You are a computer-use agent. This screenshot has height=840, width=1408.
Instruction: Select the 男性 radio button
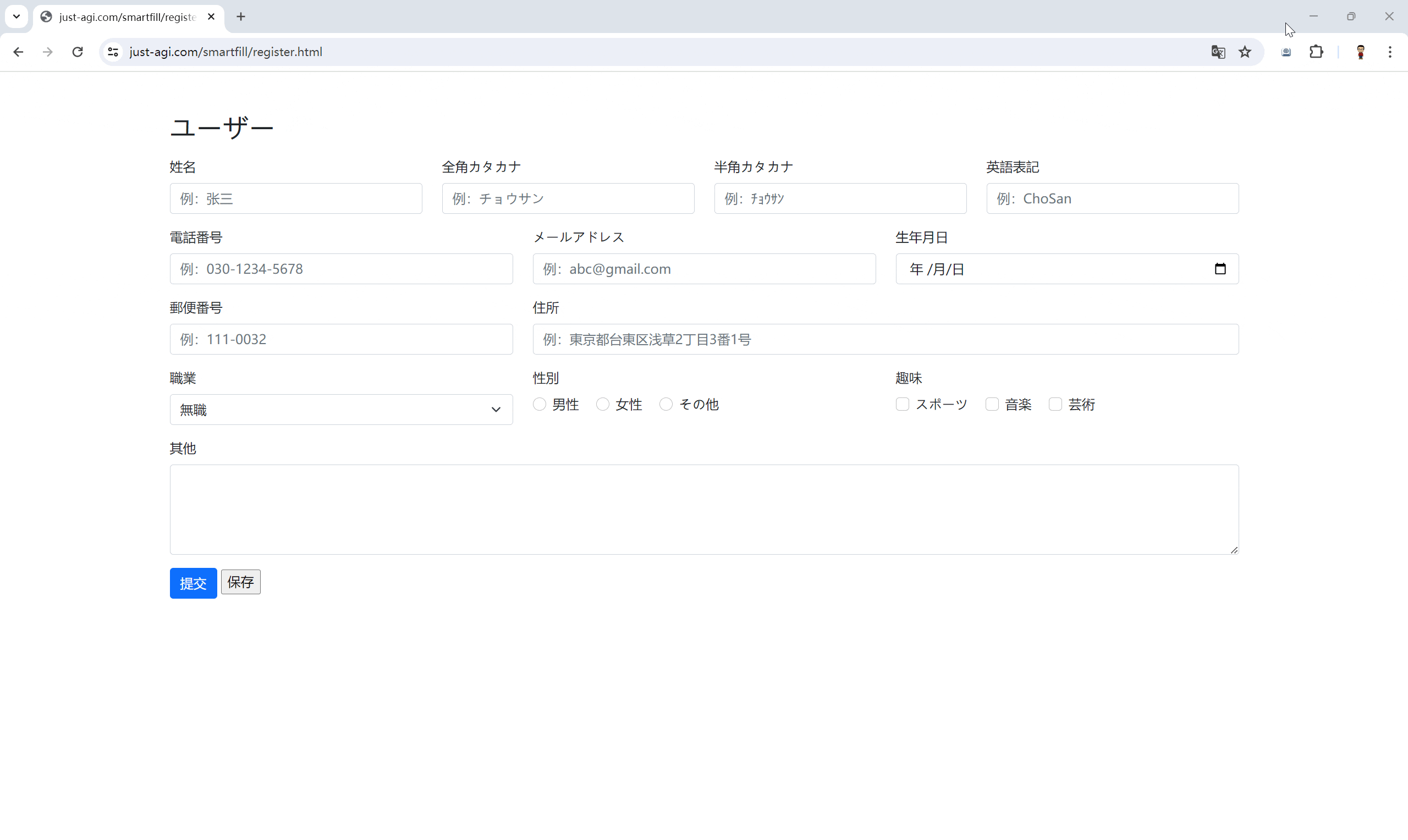click(x=540, y=404)
